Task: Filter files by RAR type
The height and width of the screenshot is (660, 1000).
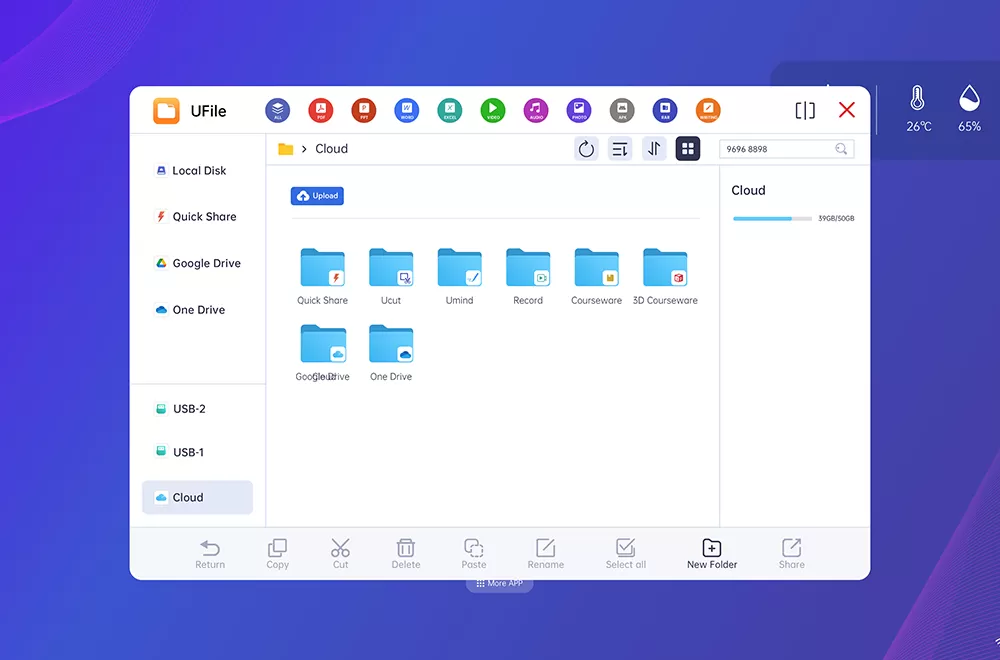Action: tap(665, 110)
